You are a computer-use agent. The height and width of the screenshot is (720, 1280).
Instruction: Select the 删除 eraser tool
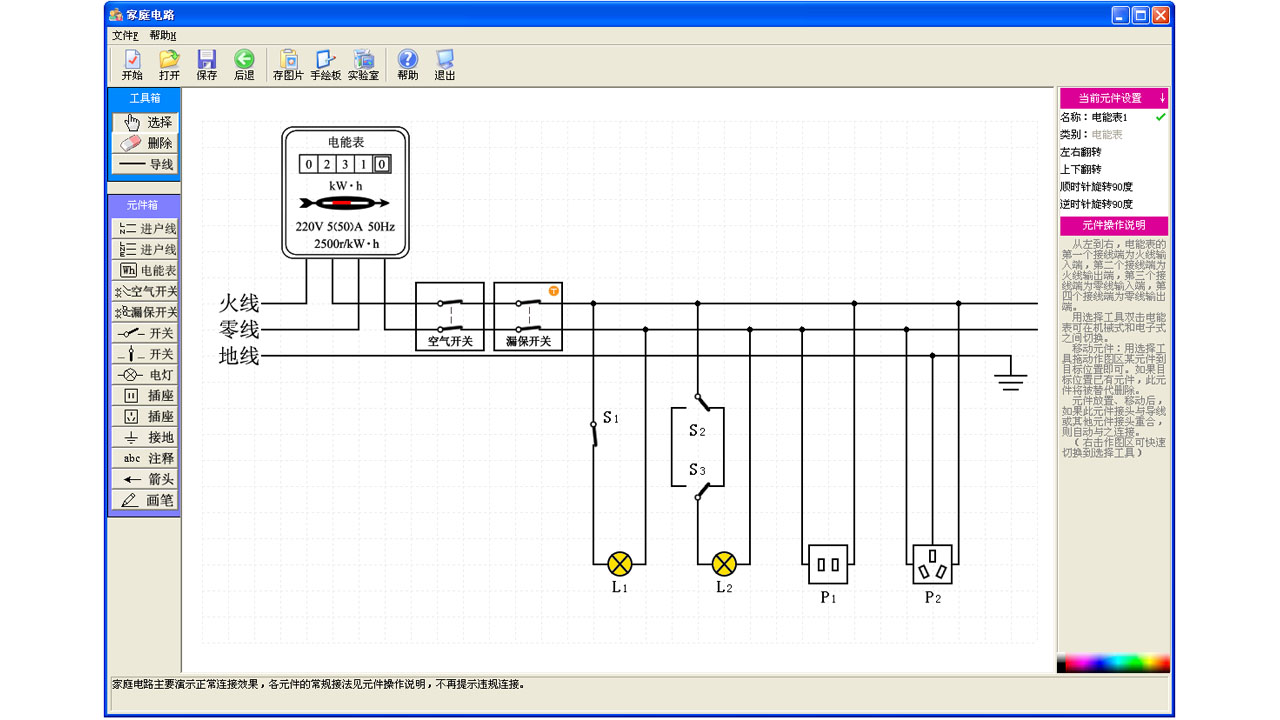point(145,143)
